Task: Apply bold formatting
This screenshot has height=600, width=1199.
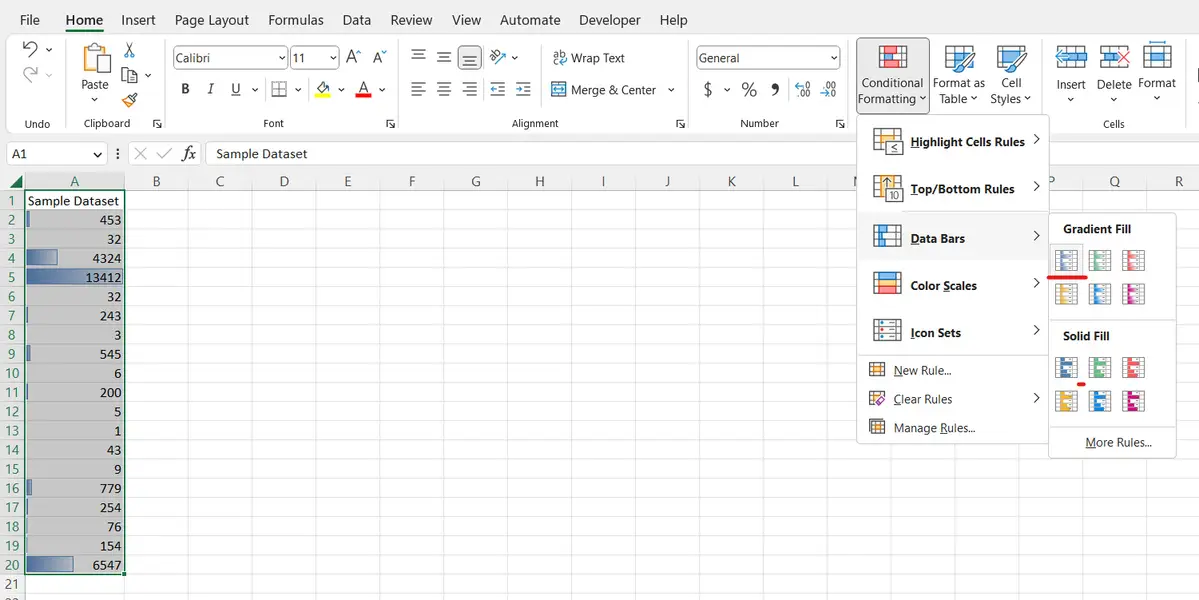Action: click(185, 89)
